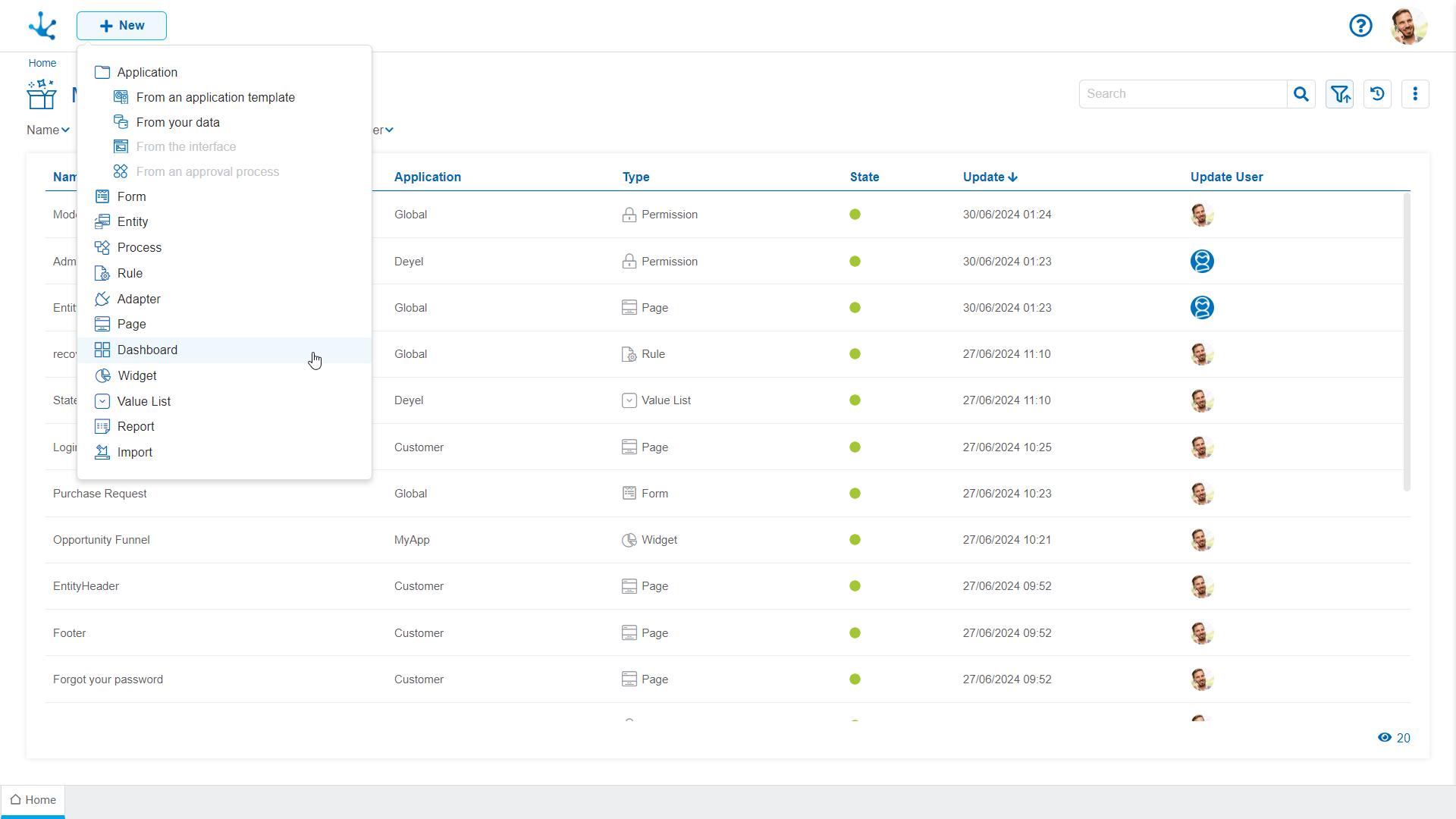Screen dimensions: 1456x819
Task: Select Dashboard from the New menu
Action: point(147,350)
